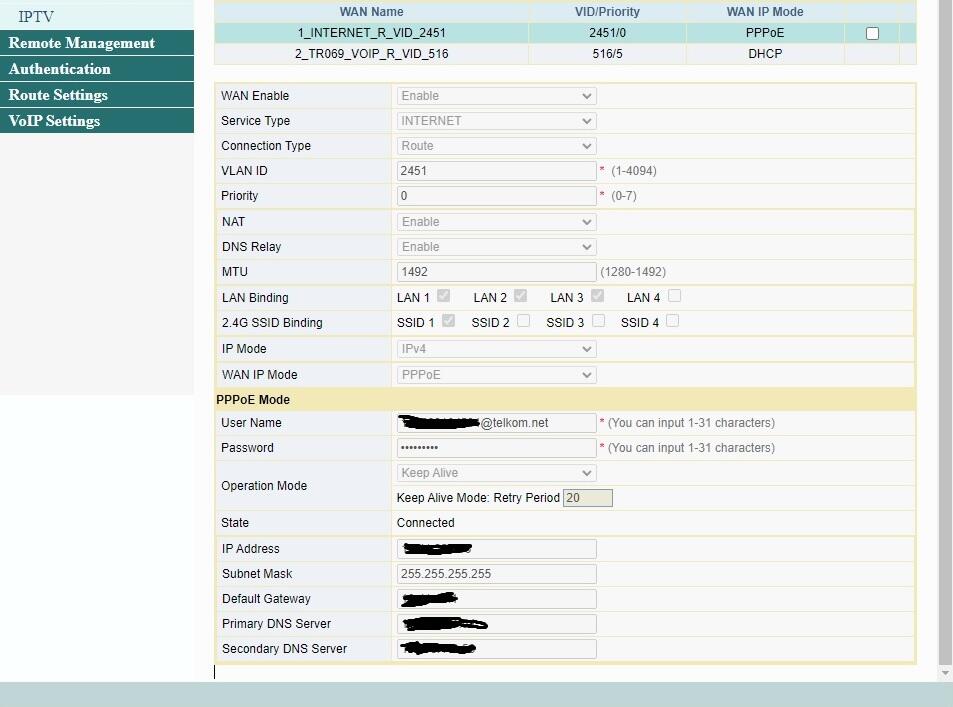
Task: Click the Retry Period field
Action: click(x=587, y=498)
